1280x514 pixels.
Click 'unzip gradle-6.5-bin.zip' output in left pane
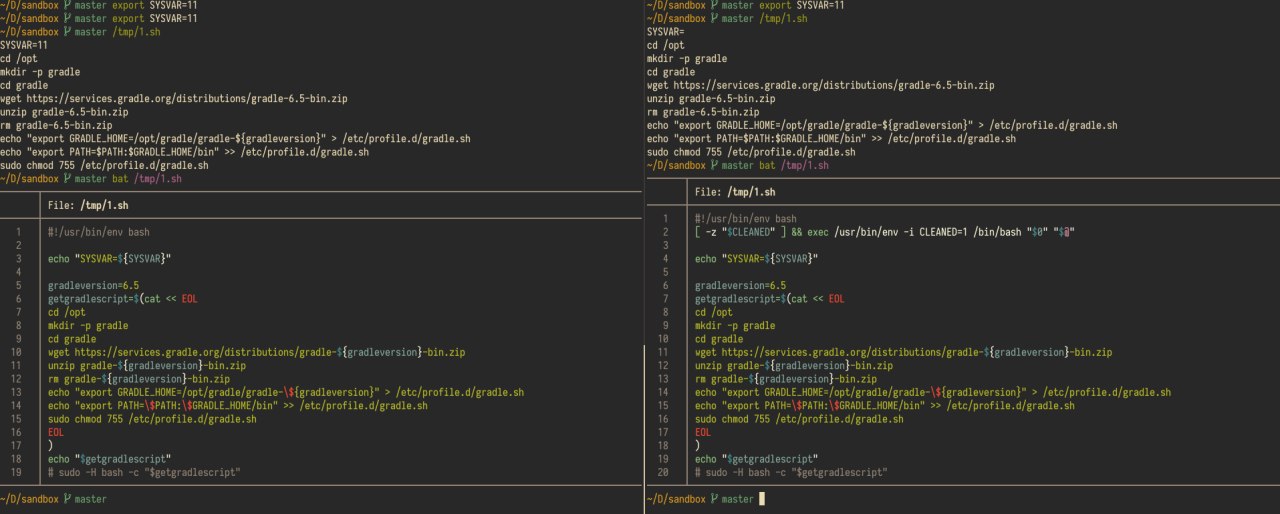(x=64, y=112)
